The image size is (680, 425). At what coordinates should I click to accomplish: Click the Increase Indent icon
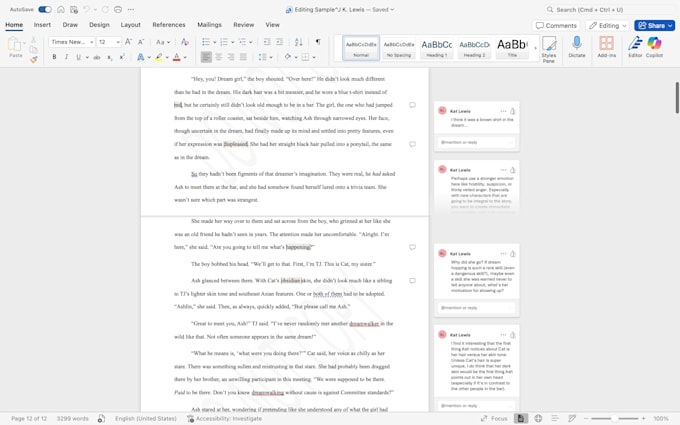pos(280,42)
